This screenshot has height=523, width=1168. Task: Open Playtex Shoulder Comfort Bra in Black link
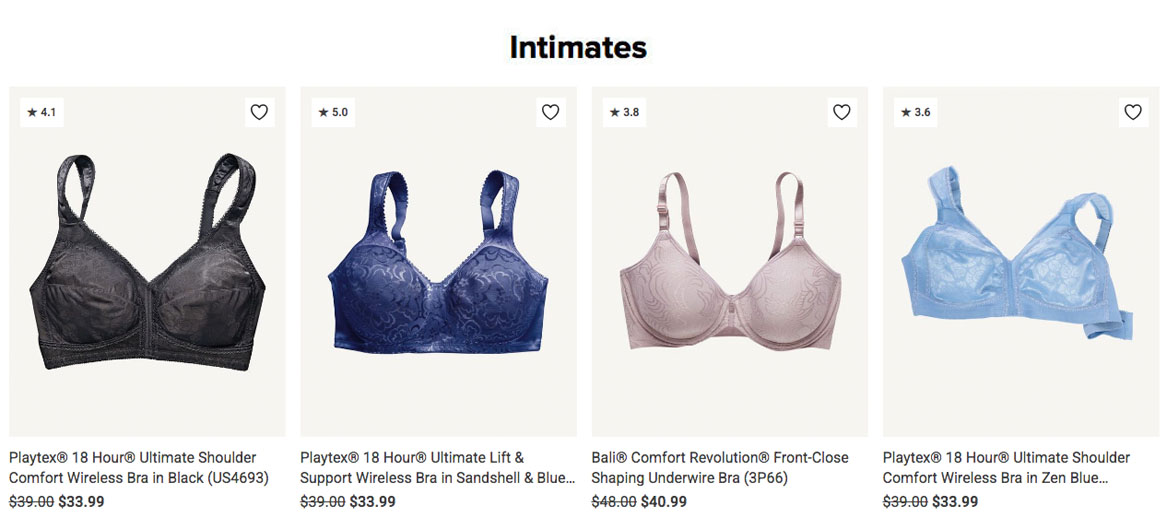coord(139,468)
